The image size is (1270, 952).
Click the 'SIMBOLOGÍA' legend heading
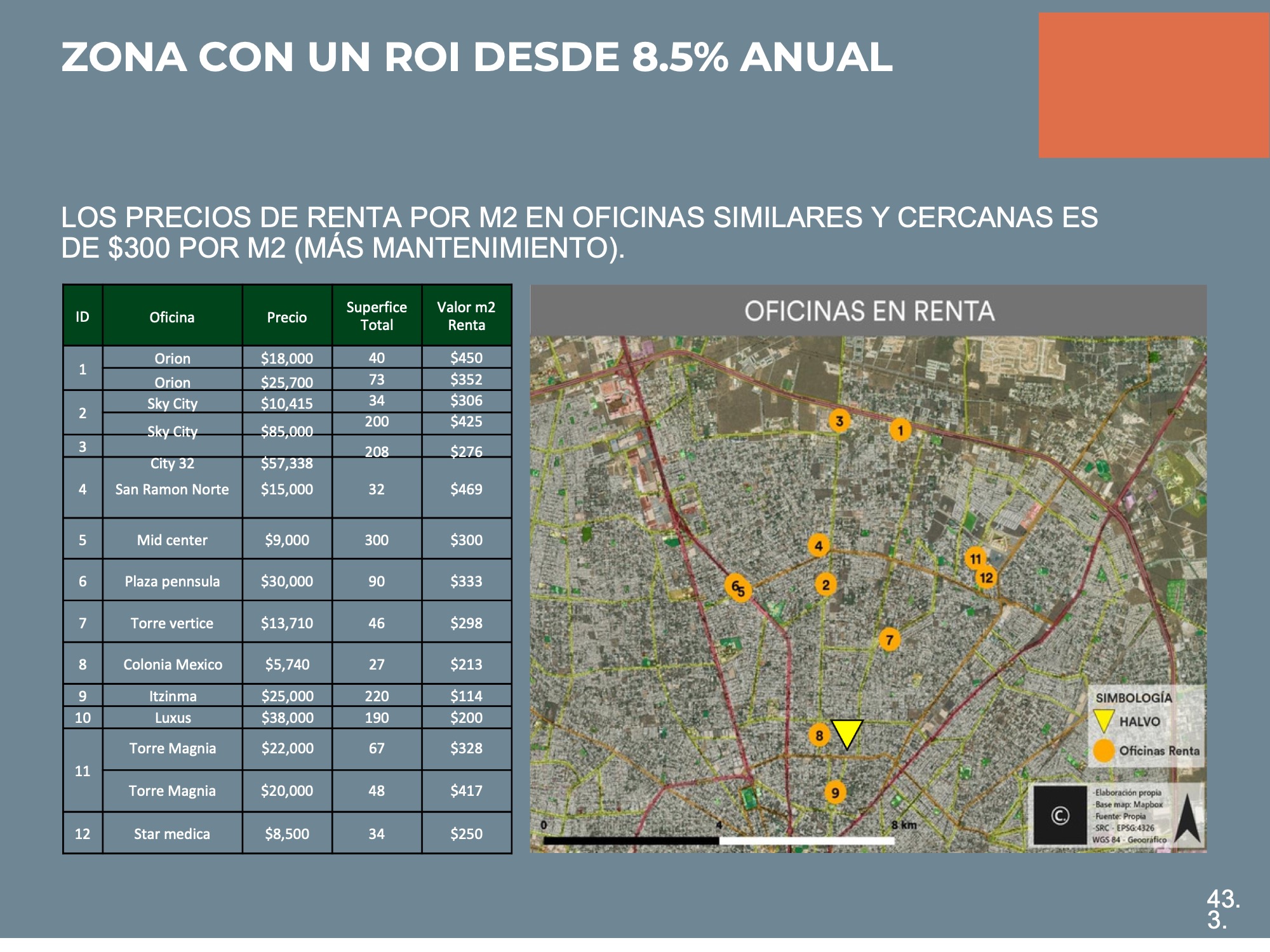[x=1133, y=697]
